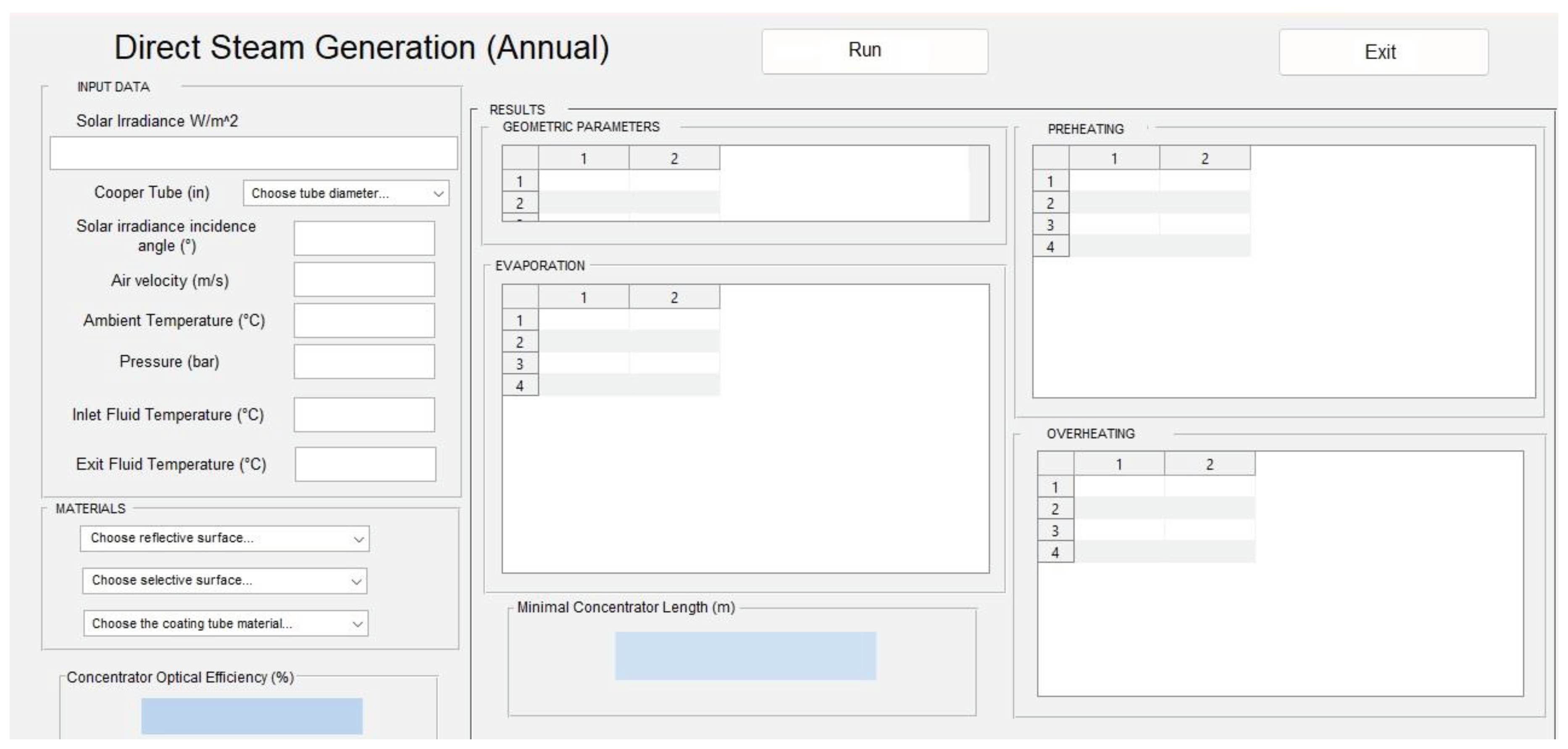1568x749 pixels.
Task: Click the Exit Fluid Temperature field
Action: (x=365, y=465)
